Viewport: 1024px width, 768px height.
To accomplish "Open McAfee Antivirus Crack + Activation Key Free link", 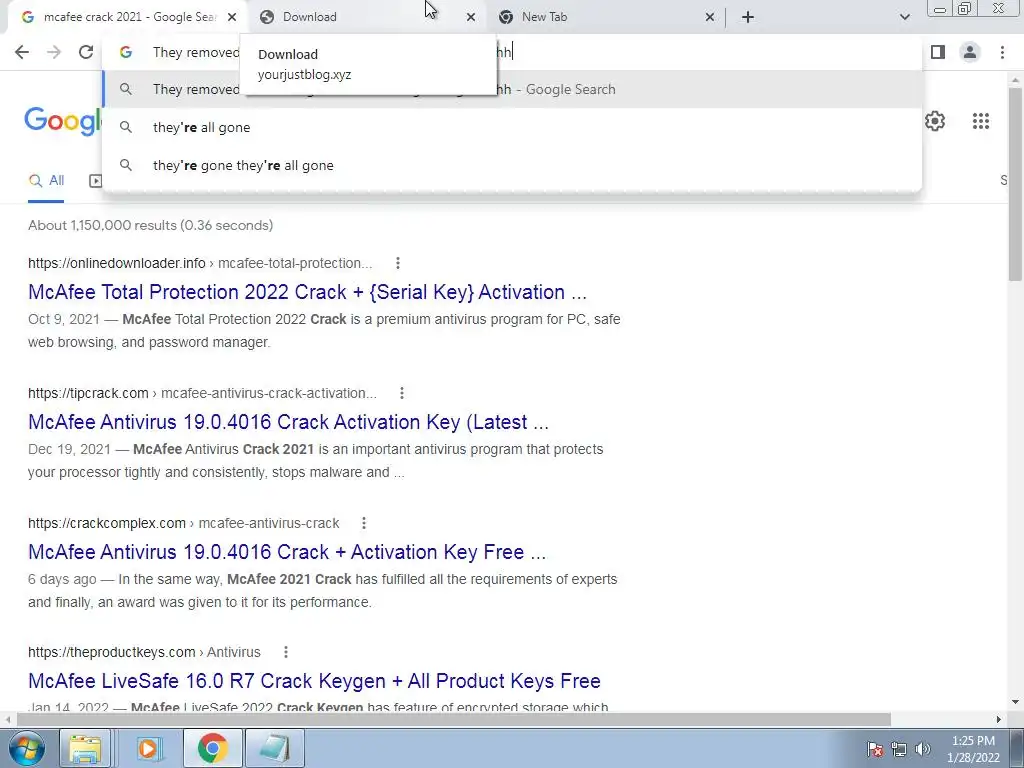I will (287, 552).
